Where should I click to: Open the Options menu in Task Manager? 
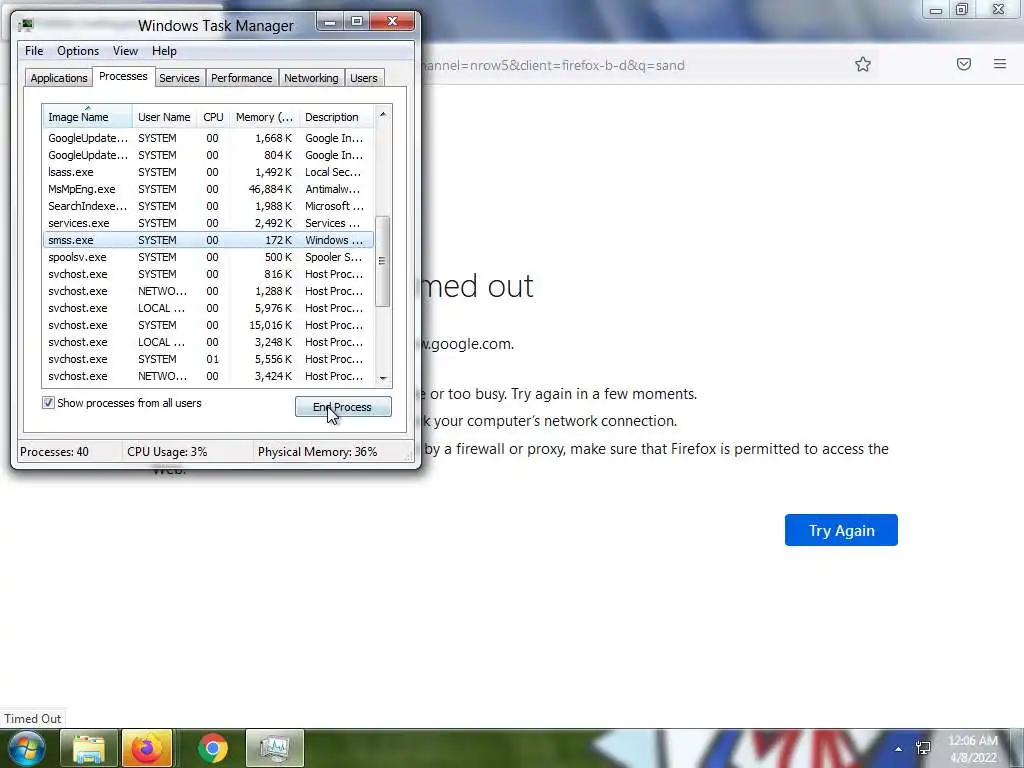point(78,51)
